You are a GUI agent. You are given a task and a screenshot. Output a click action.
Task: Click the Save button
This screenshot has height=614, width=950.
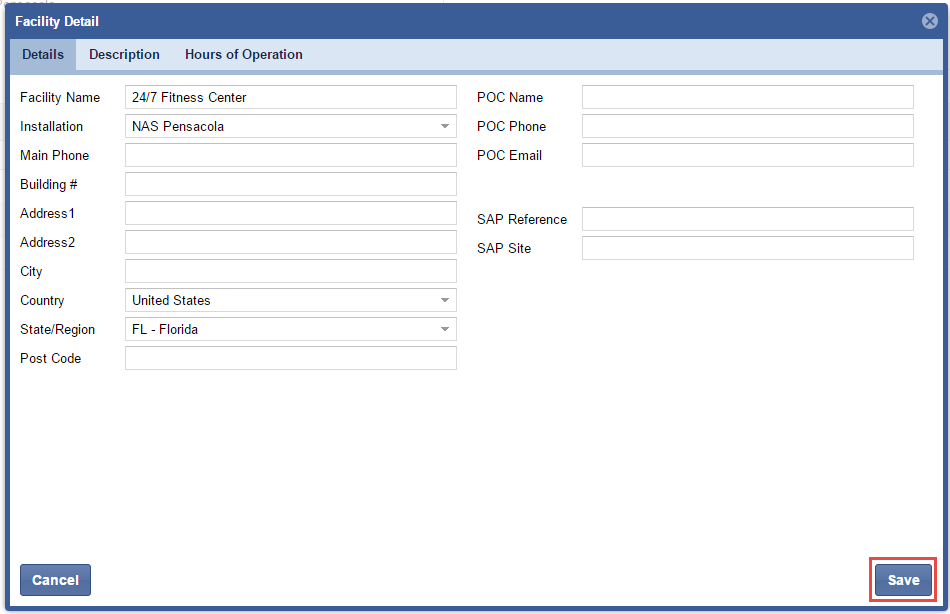pos(903,580)
